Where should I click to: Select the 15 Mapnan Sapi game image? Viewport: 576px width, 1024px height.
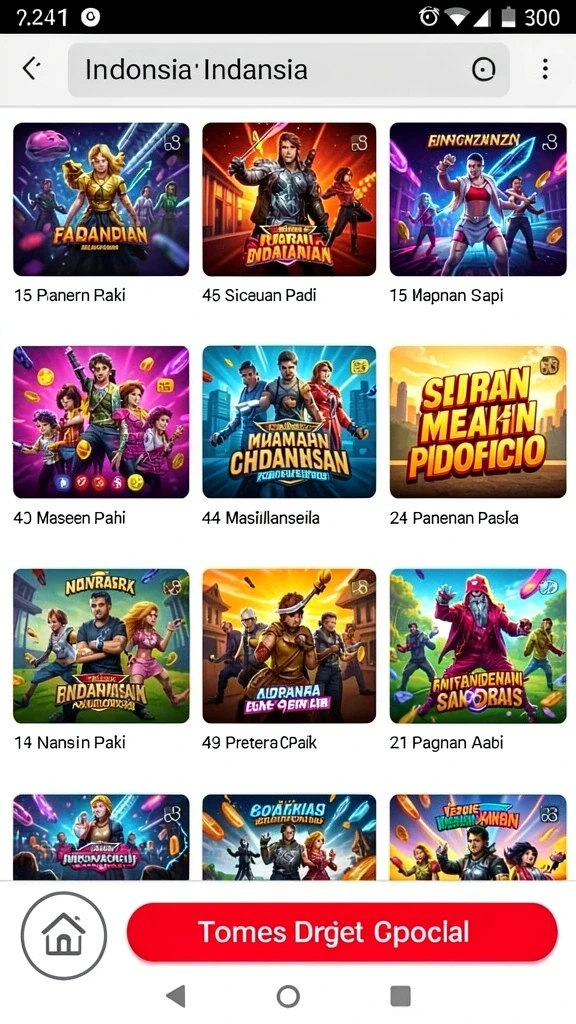(x=478, y=199)
